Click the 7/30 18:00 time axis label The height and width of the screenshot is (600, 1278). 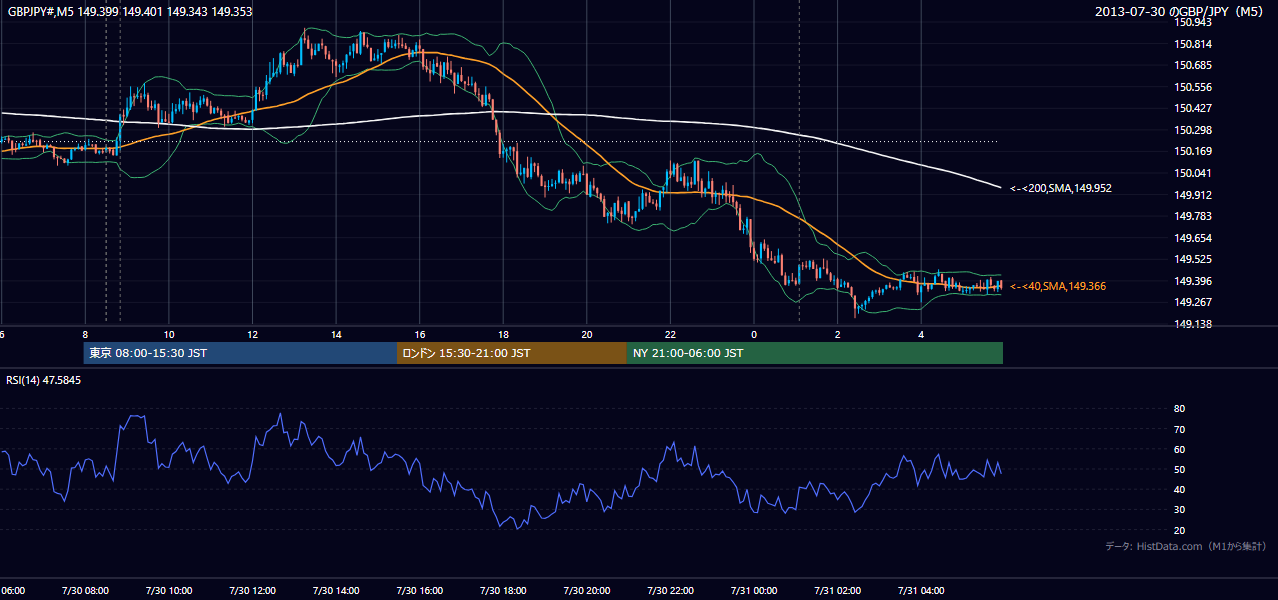tap(503, 590)
